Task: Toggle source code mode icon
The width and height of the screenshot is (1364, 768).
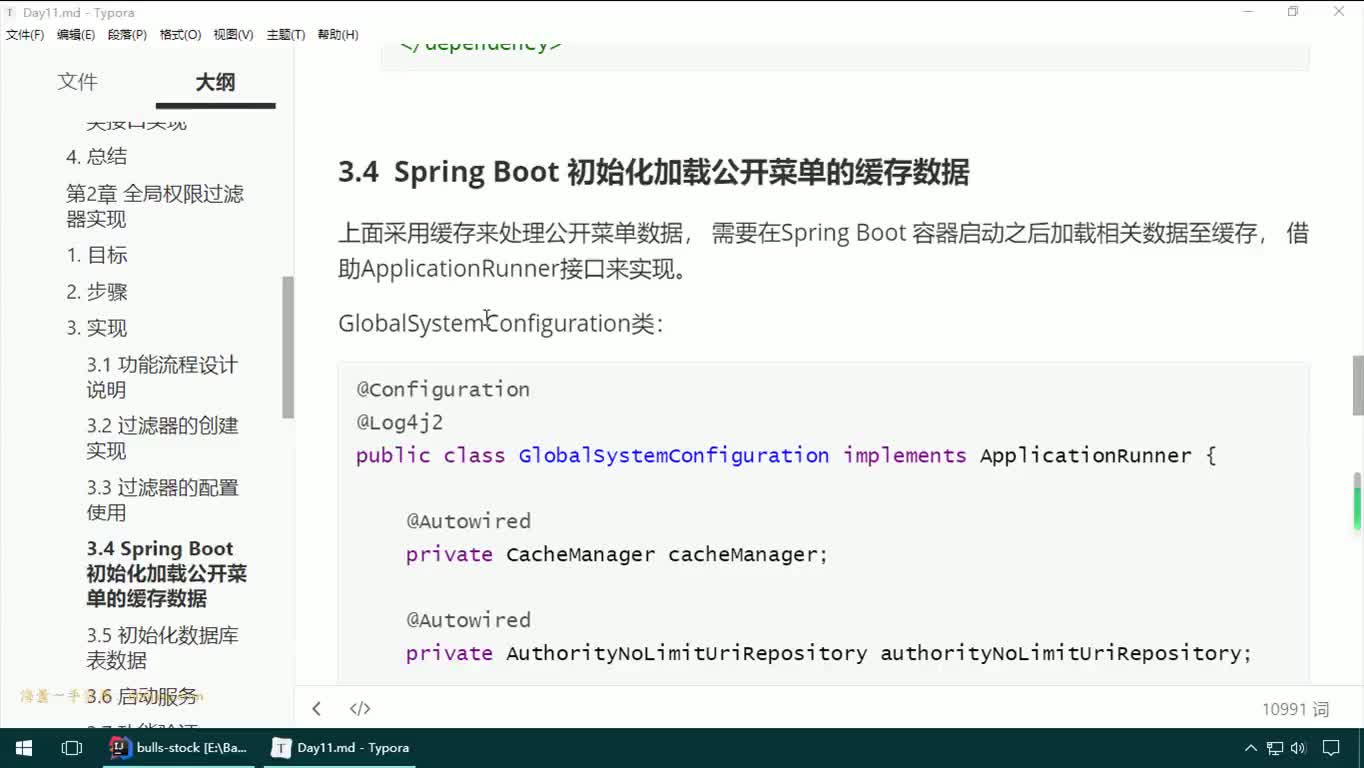Action: [x=360, y=709]
